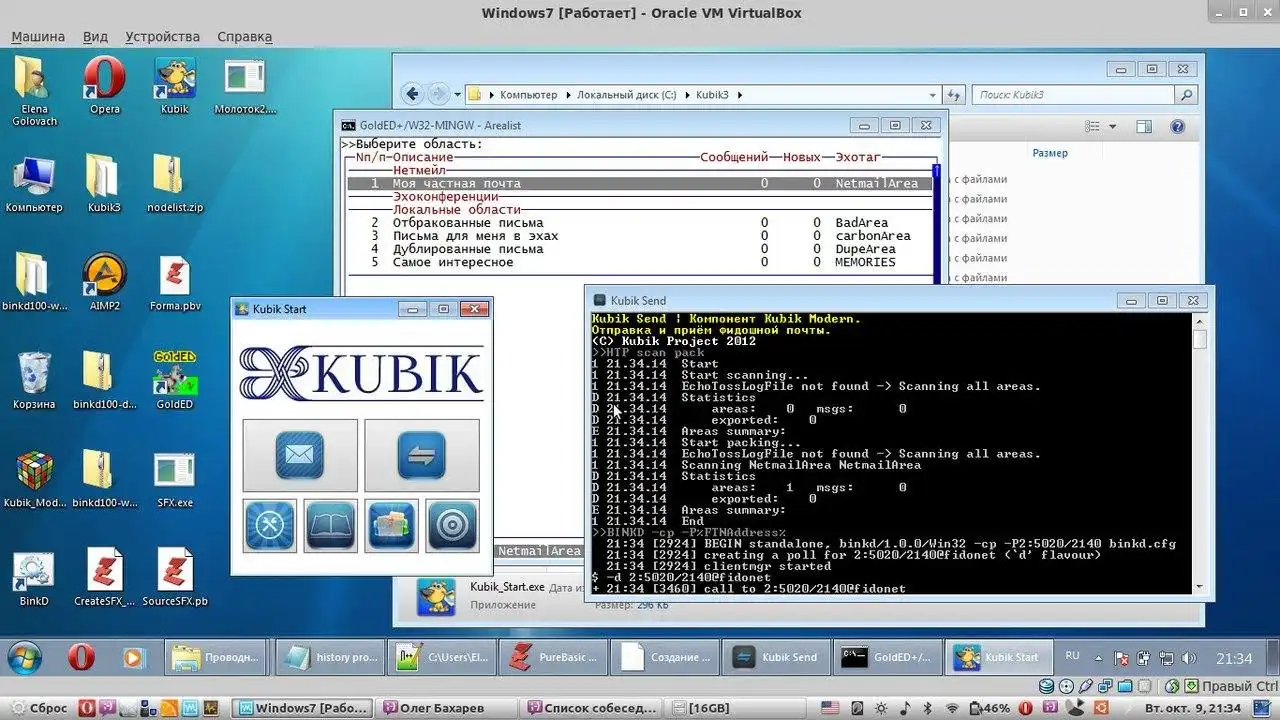Select the Kubik_Mod Rubik's cube icon

(x=34, y=479)
